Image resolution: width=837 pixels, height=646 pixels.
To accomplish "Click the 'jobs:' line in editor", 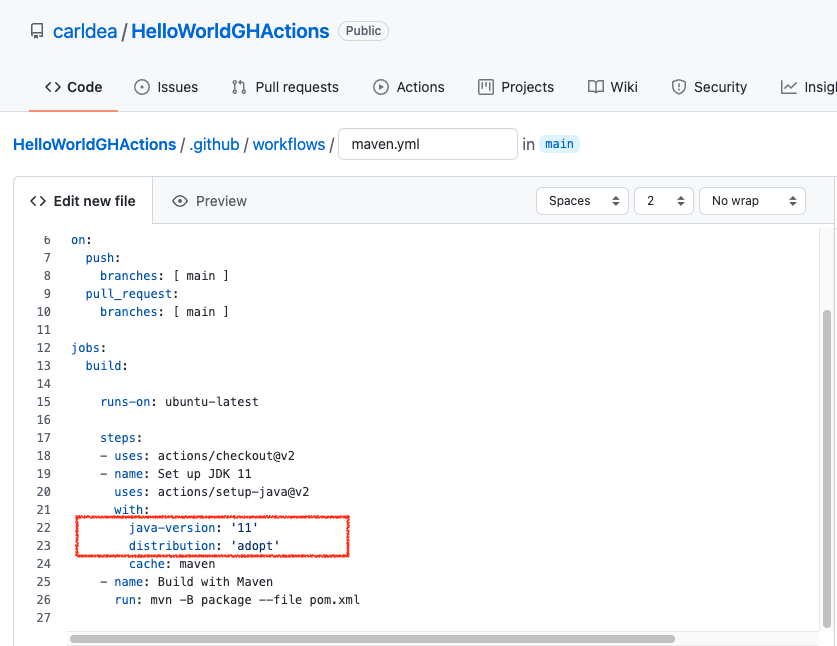I will point(89,348).
